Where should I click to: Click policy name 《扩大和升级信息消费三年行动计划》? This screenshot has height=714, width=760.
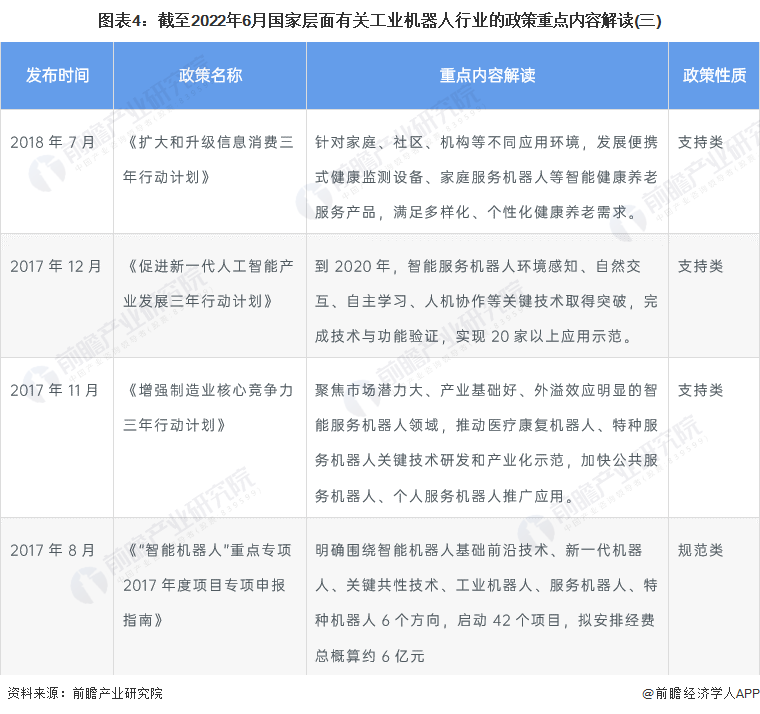208,159
